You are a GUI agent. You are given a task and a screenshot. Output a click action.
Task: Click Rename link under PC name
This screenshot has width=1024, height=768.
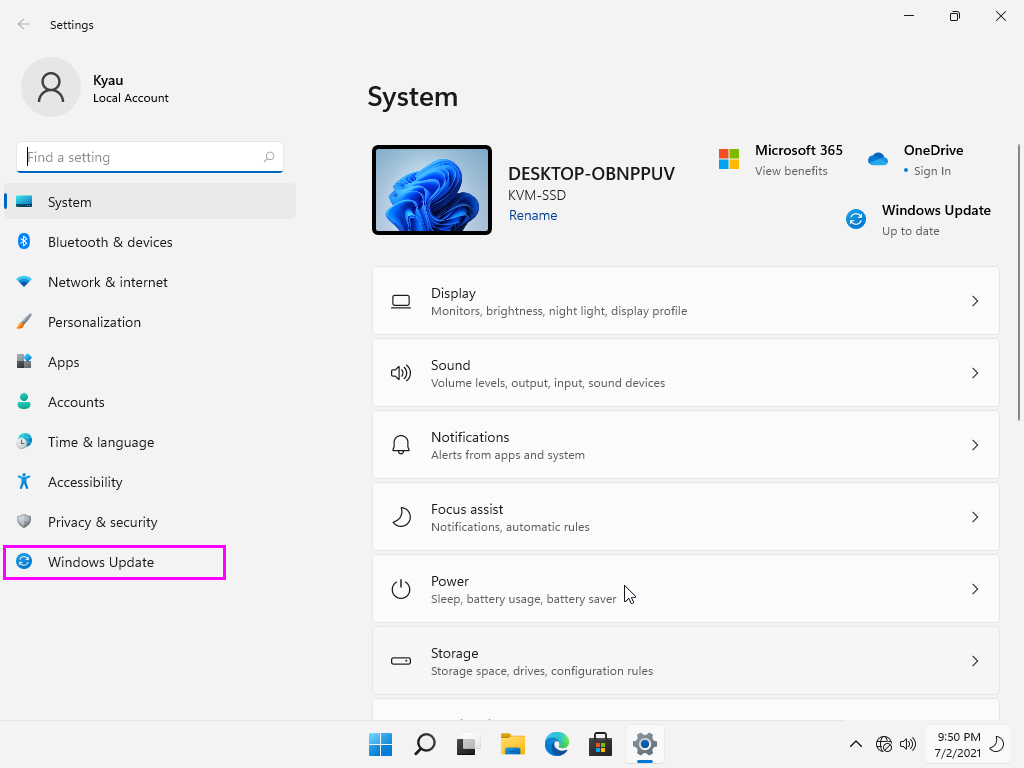[x=533, y=215]
